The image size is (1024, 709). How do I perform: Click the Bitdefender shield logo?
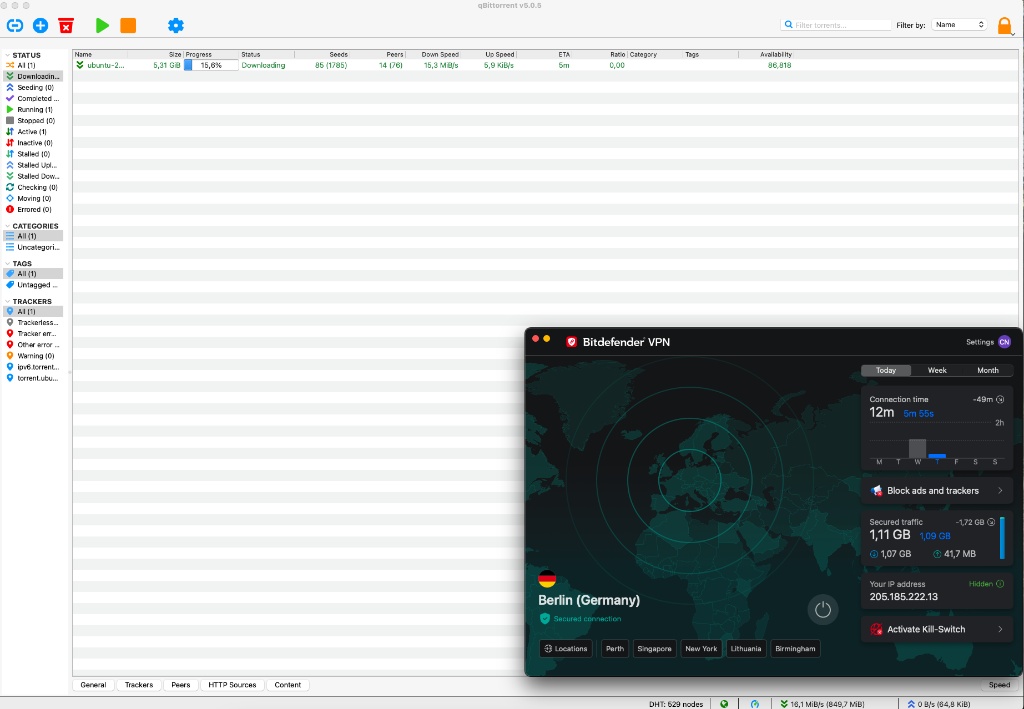(571, 342)
